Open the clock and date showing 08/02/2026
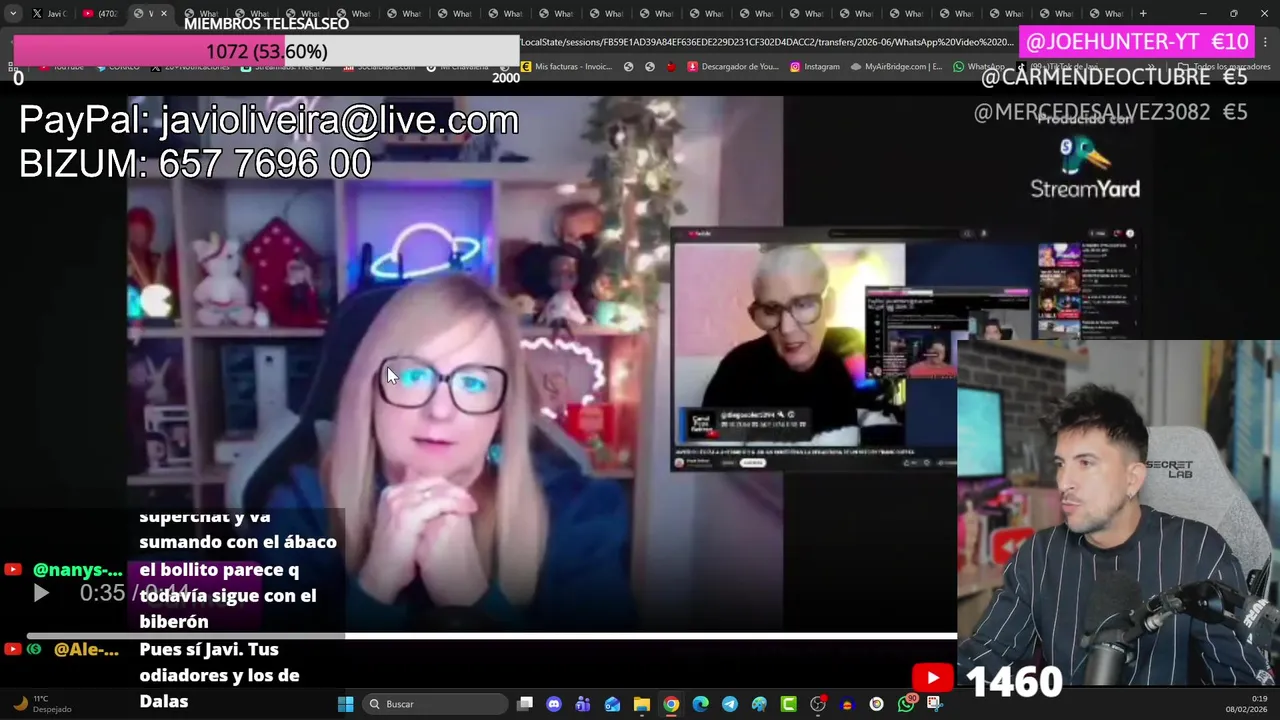The image size is (1280, 720). tap(1247, 704)
